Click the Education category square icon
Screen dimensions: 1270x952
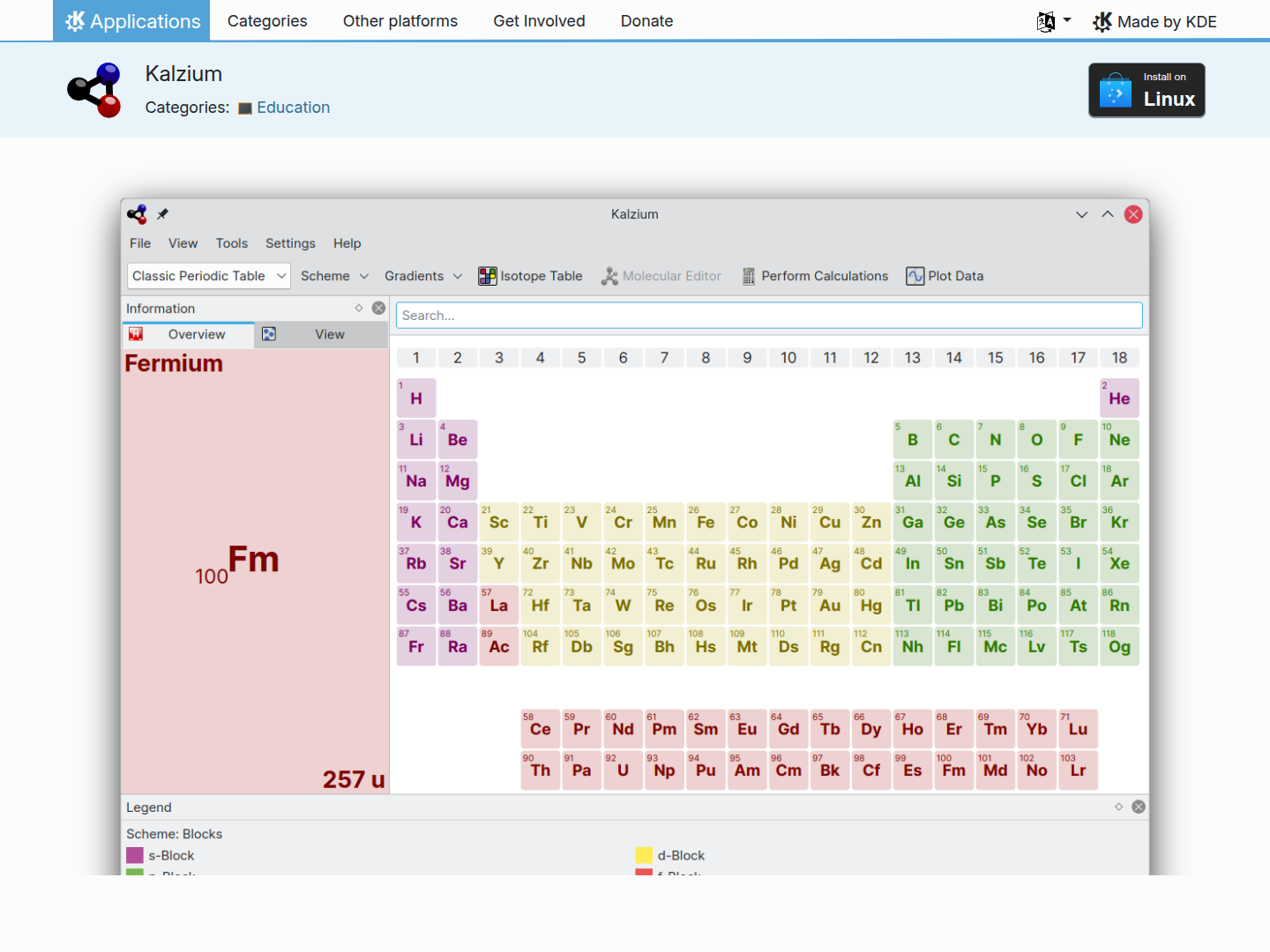click(245, 108)
